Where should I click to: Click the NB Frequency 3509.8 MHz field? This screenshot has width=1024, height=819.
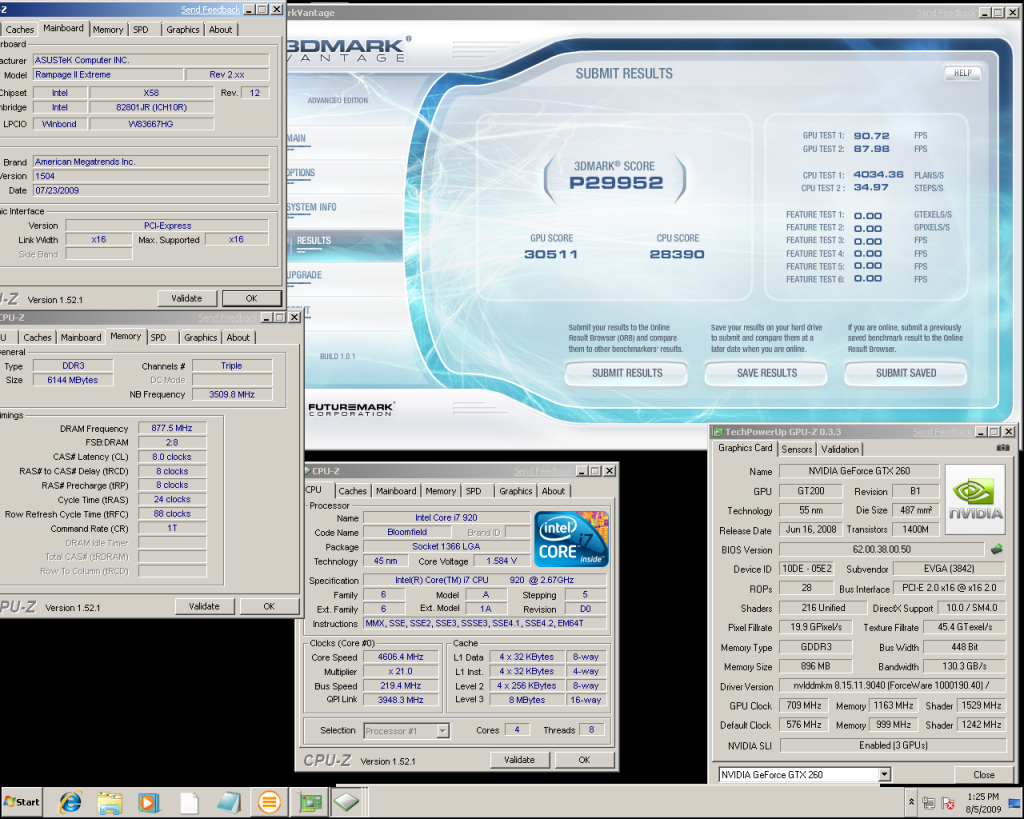[232, 394]
